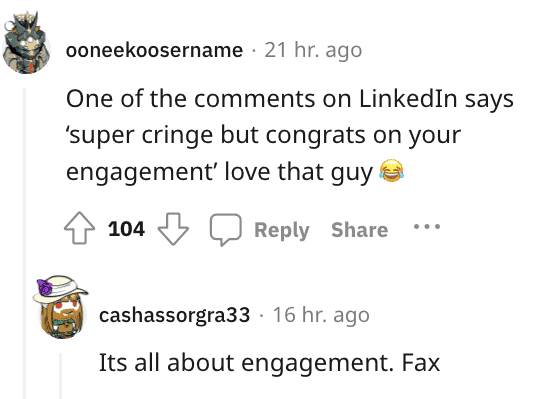The width and height of the screenshot is (538, 399).
Task: Click the word LinkedIn in the comment
Action: [x=408, y=99]
